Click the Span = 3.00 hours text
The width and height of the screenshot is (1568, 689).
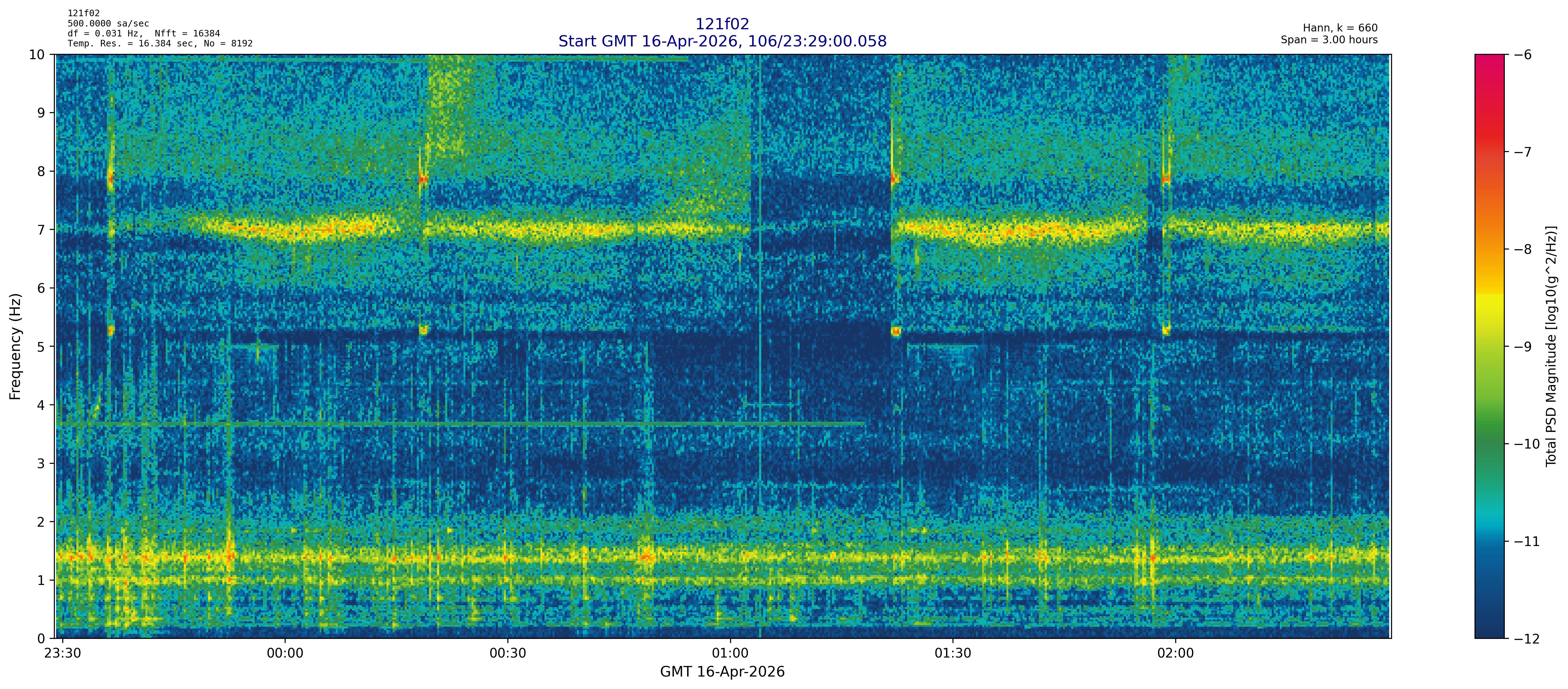coord(1329,40)
